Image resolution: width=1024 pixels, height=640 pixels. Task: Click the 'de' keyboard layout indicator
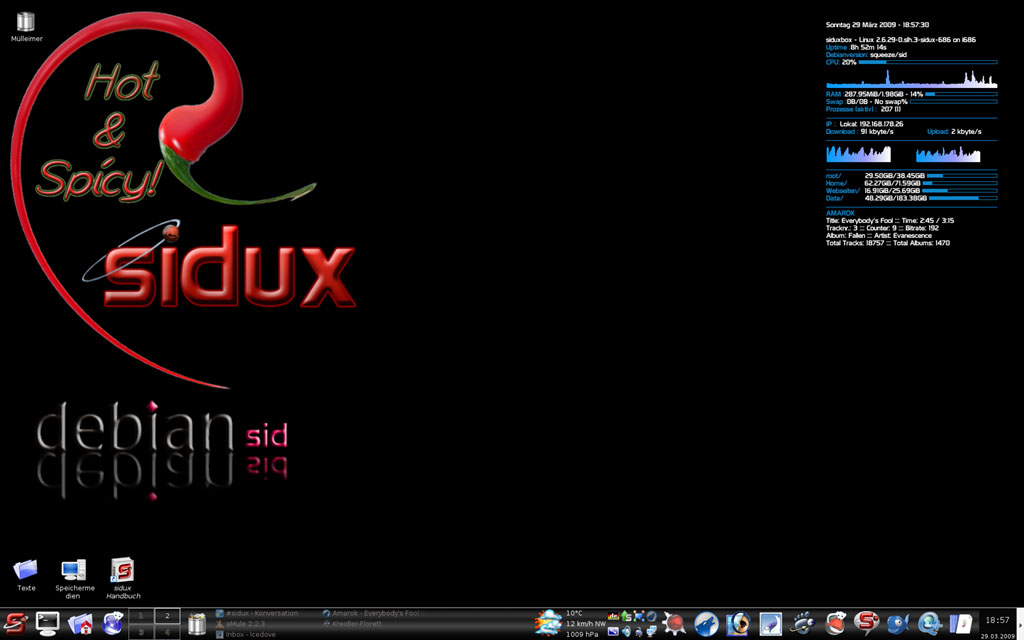(613, 617)
